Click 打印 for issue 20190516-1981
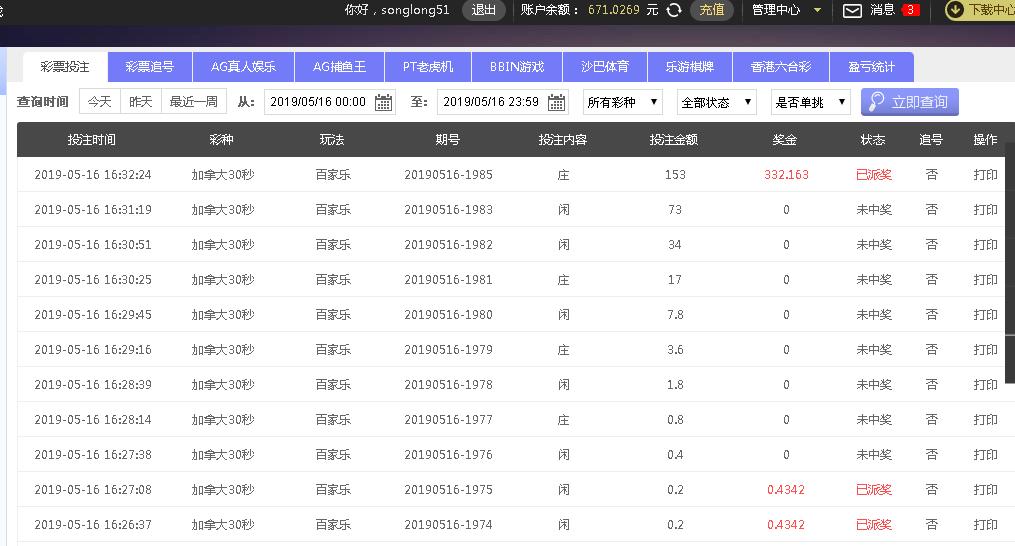The width and height of the screenshot is (1015, 546). (985, 280)
